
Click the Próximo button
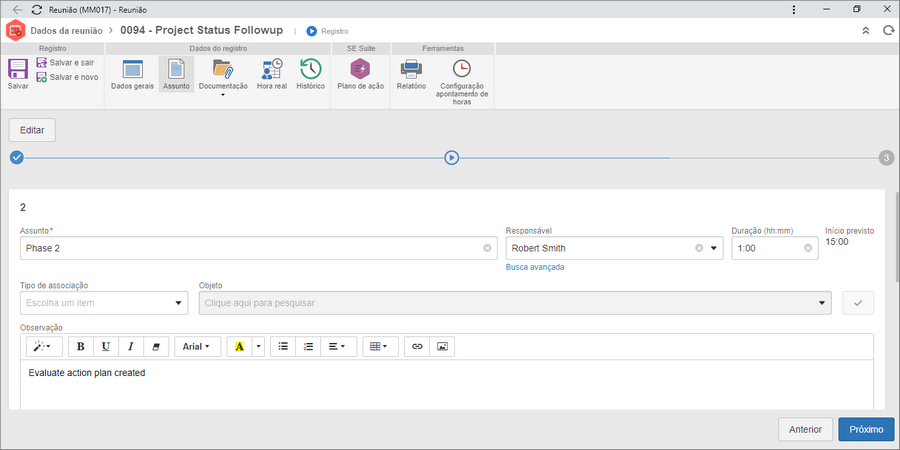(866, 429)
